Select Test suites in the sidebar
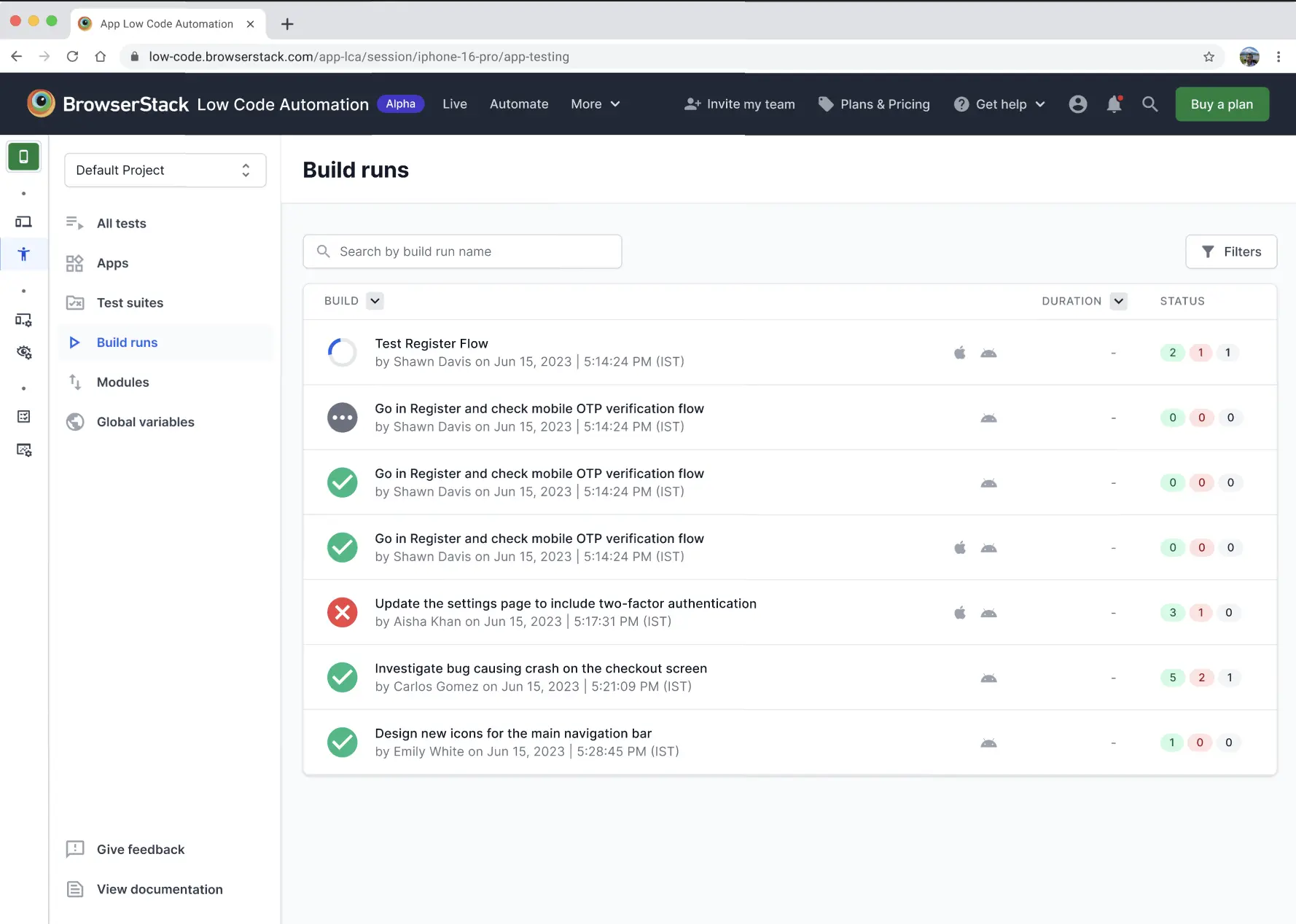Screen dimensions: 1296x924 130,302
